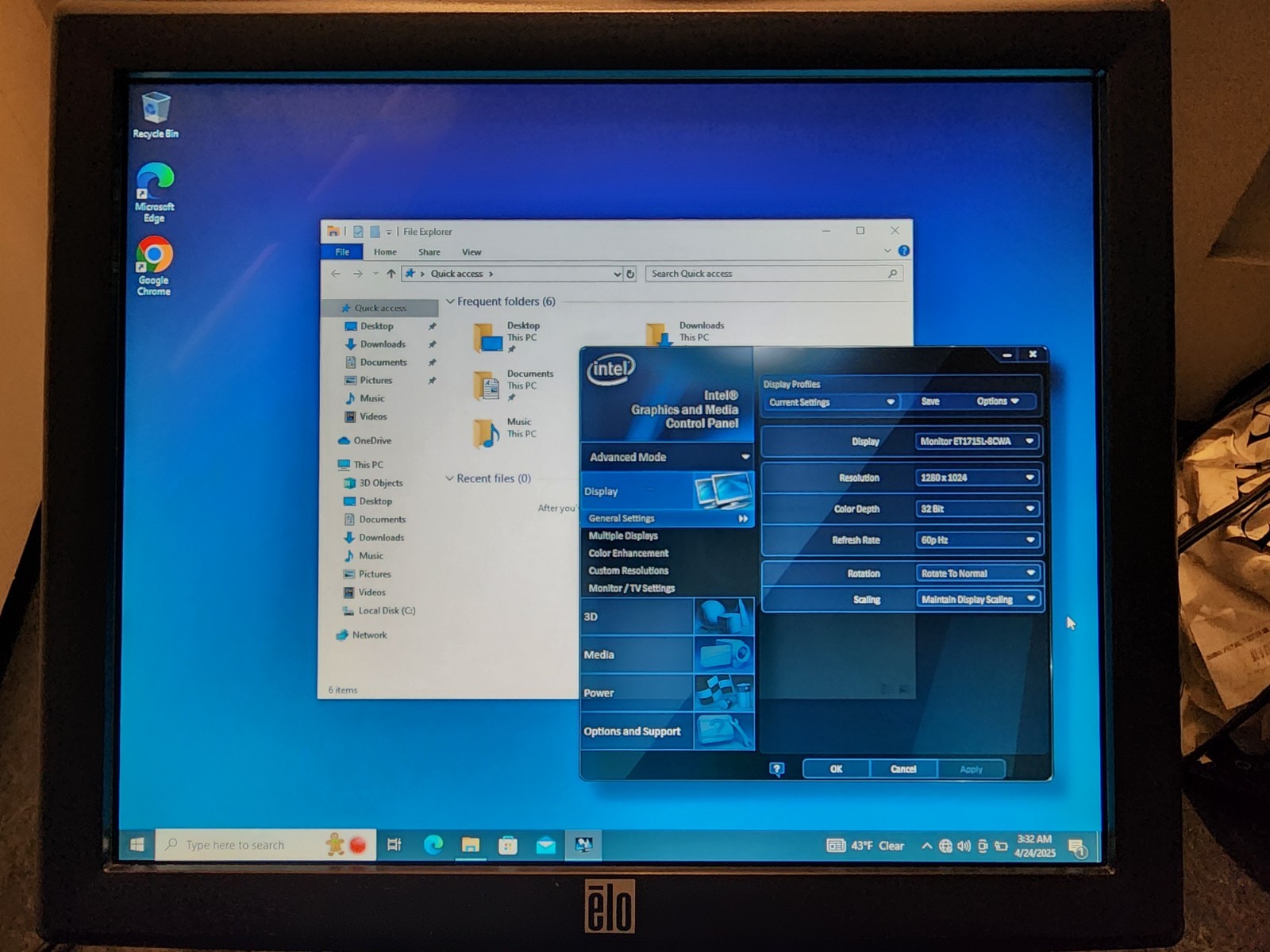Open the View ribbon tab
1270x952 pixels.
click(471, 252)
